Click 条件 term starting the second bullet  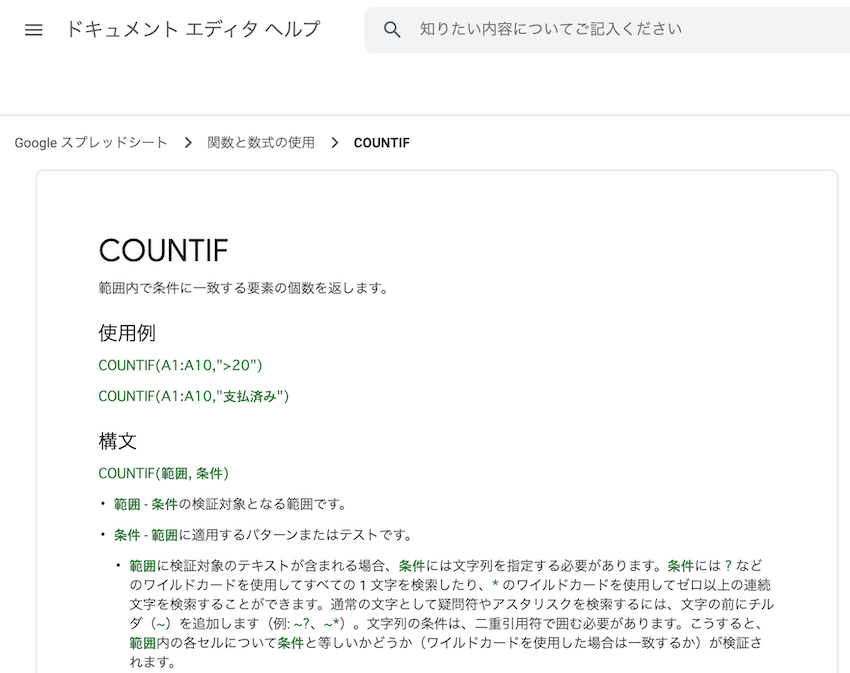tap(126, 535)
